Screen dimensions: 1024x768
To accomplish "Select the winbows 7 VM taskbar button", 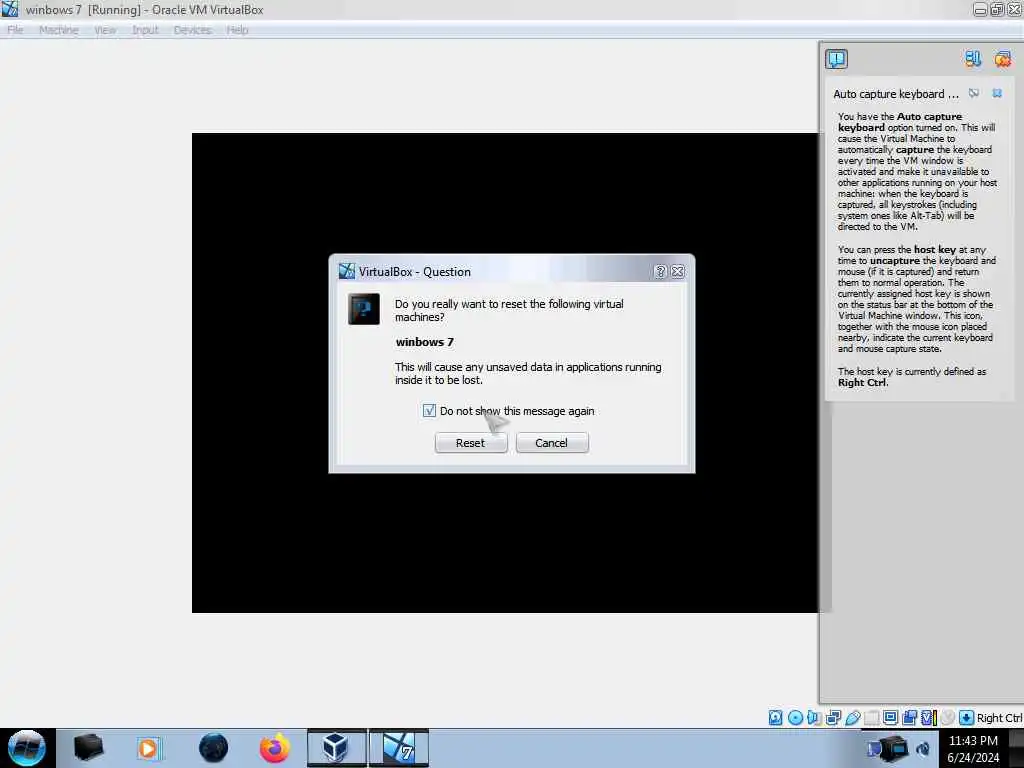I will [x=399, y=748].
